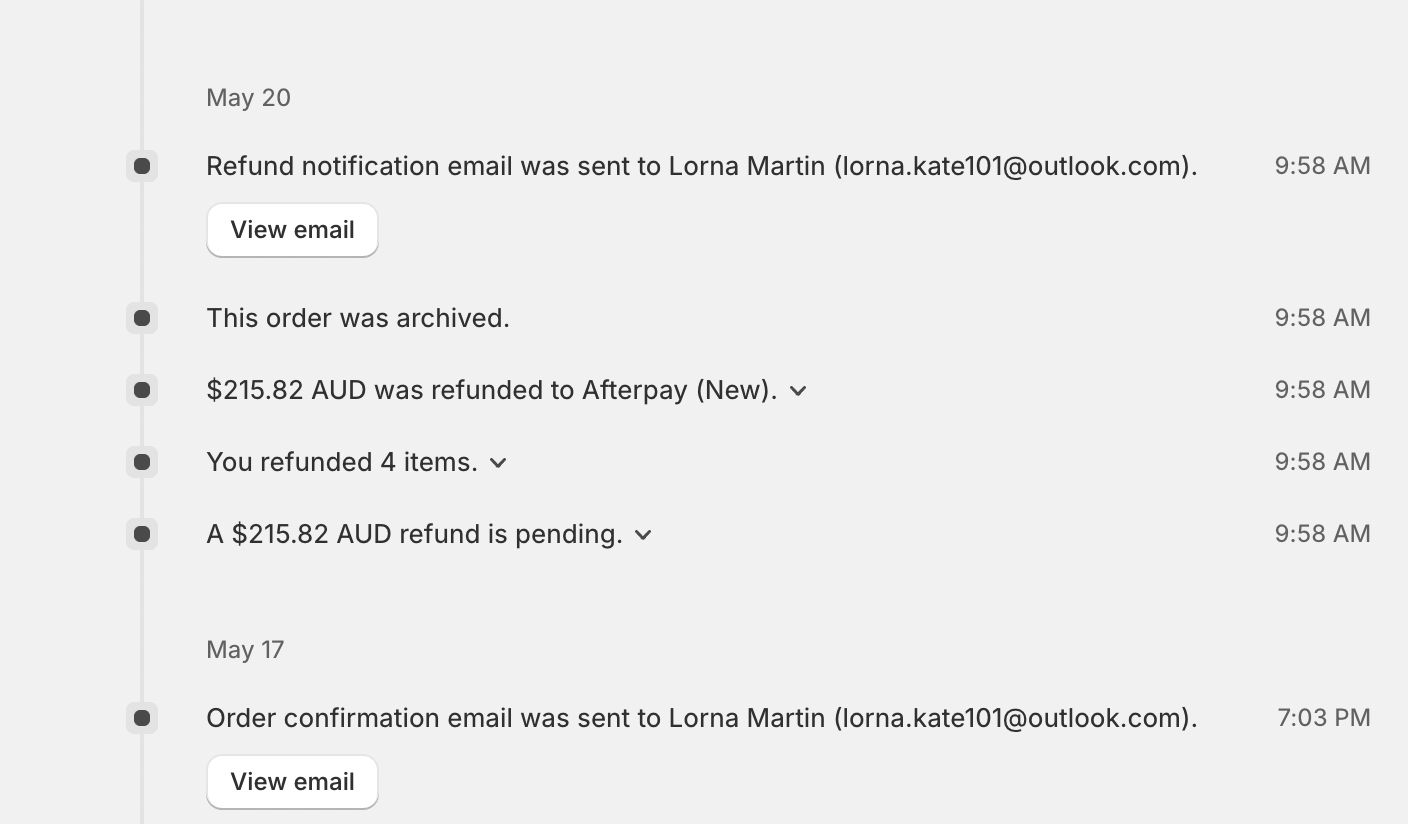Click the 7:03 PM timestamp

[1323, 718]
